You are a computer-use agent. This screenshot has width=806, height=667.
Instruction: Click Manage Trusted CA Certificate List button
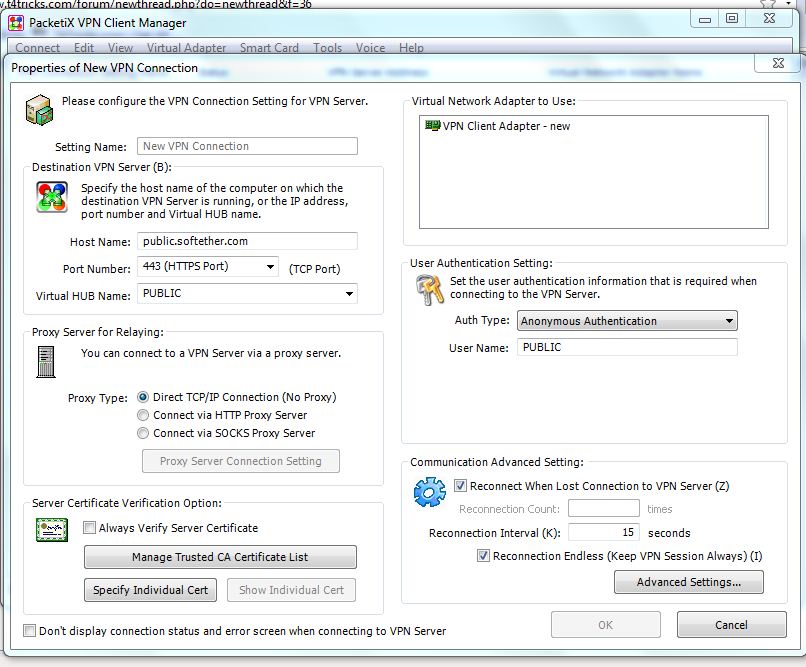220,557
